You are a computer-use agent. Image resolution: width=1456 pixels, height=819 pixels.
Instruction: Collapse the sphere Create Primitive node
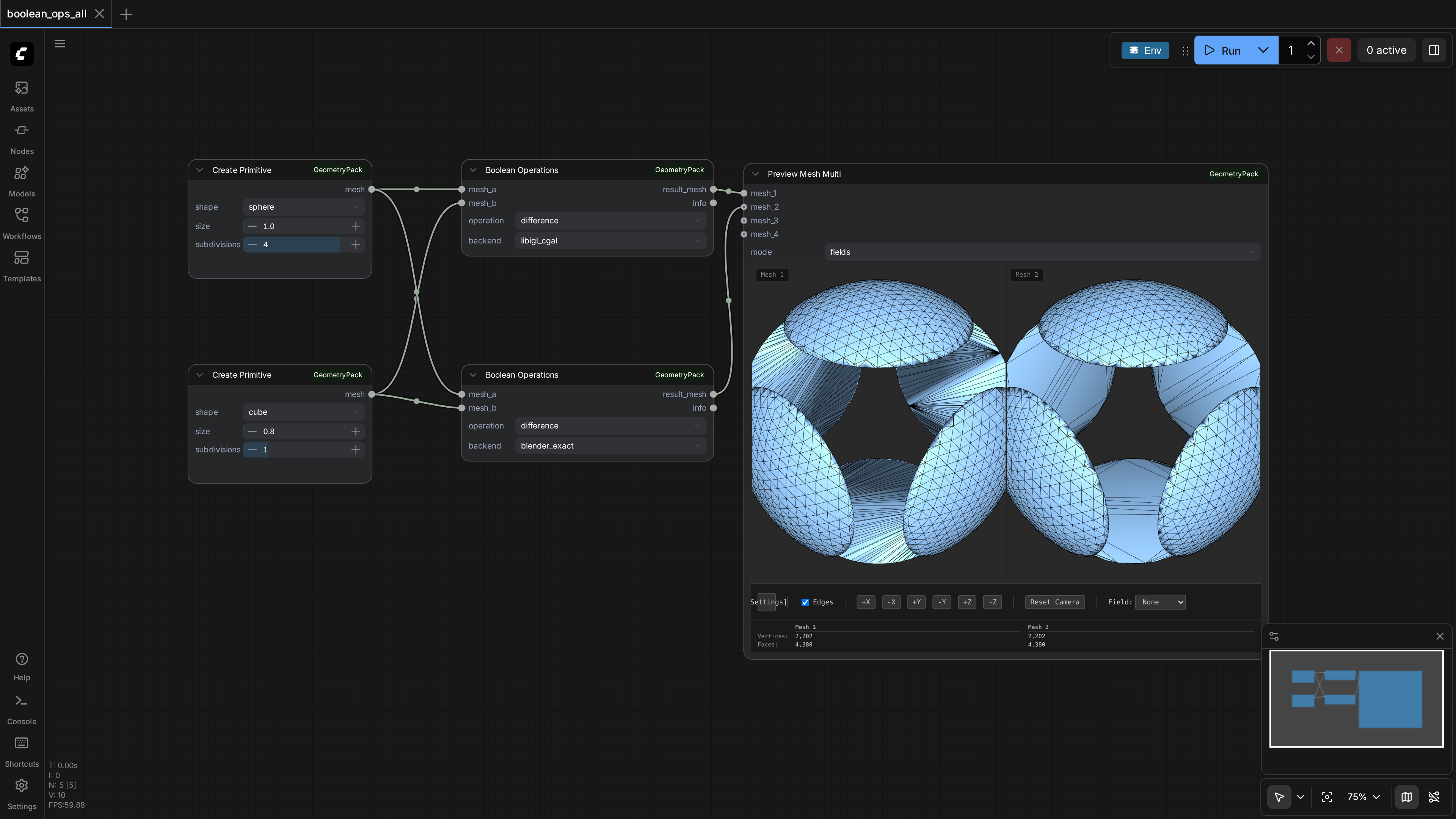[x=199, y=170]
